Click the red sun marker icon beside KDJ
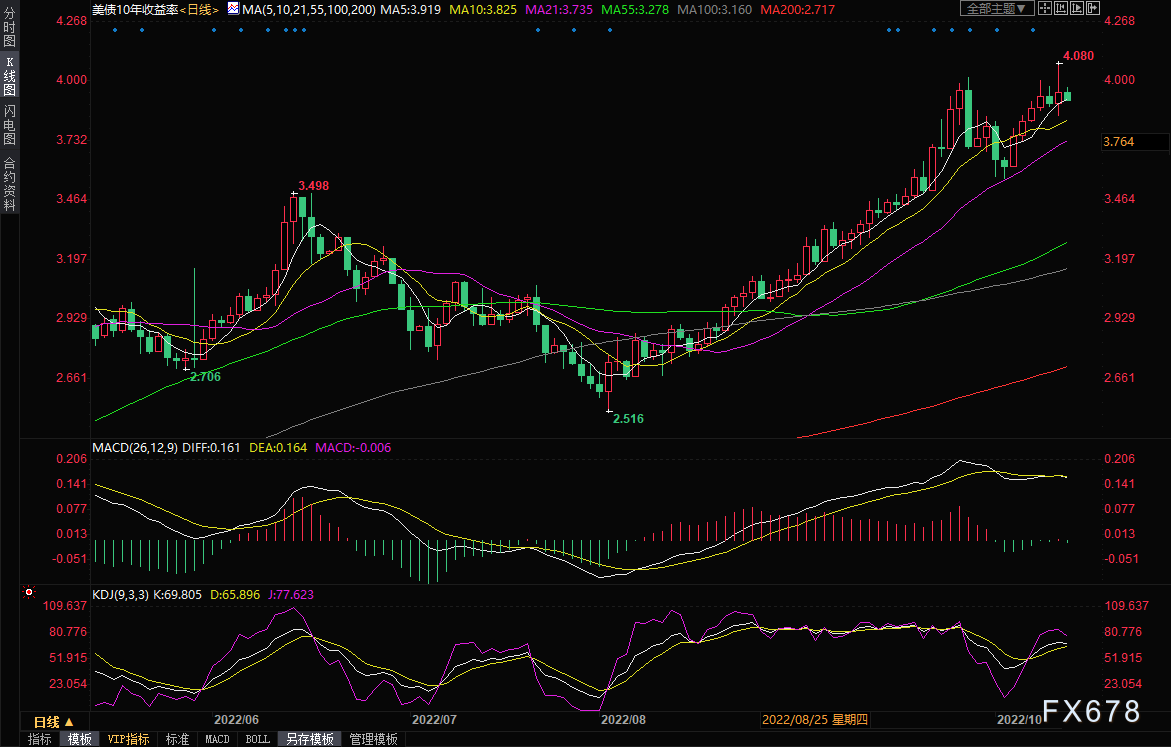 point(29,592)
